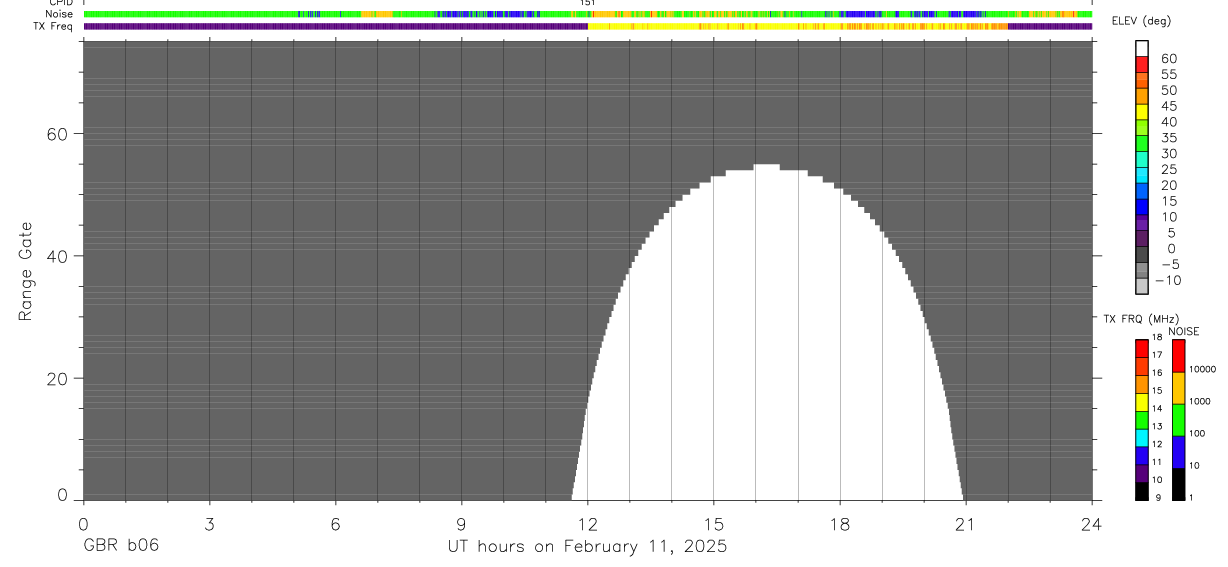Click the '13' label on TX FRQ legend
This screenshot has width=1228, height=567.
[1157, 427]
